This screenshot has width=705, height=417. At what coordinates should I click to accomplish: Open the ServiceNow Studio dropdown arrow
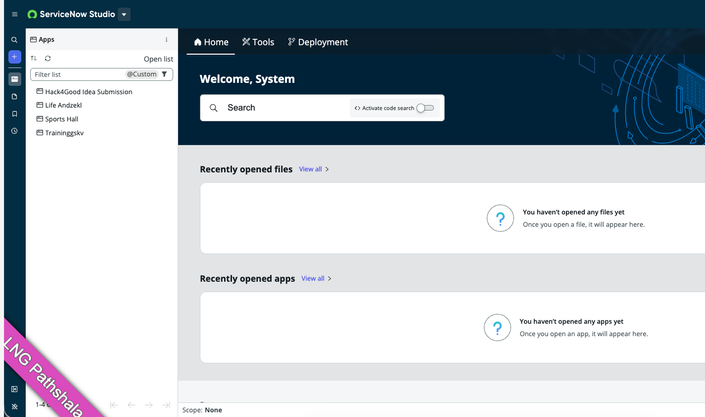pos(124,15)
